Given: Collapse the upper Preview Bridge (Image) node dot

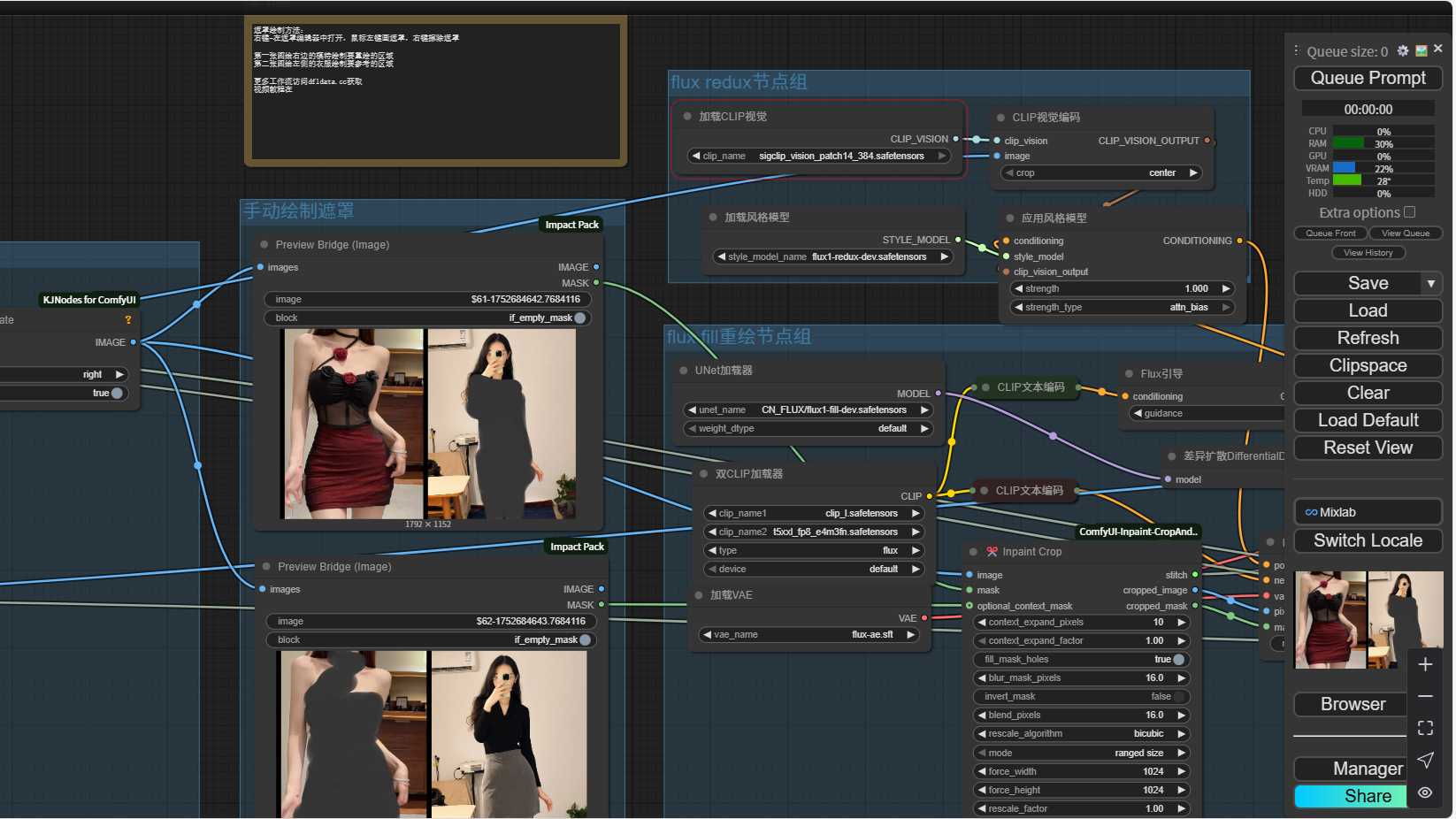Looking at the screenshot, I should click(264, 244).
